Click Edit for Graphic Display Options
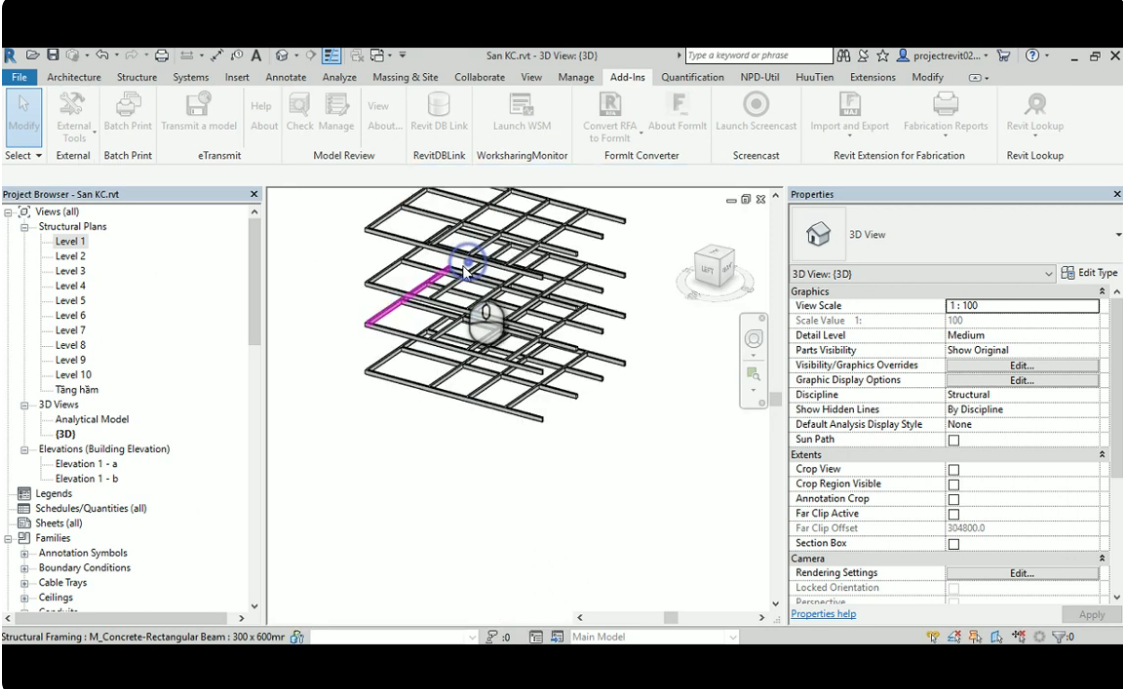1123x689 pixels. [x=1022, y=380]
